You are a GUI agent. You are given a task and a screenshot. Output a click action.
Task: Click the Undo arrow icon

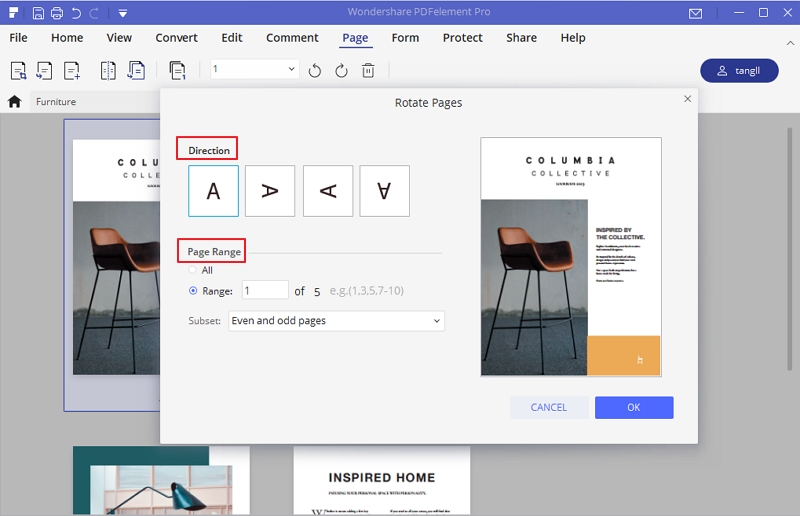(76, 13)
